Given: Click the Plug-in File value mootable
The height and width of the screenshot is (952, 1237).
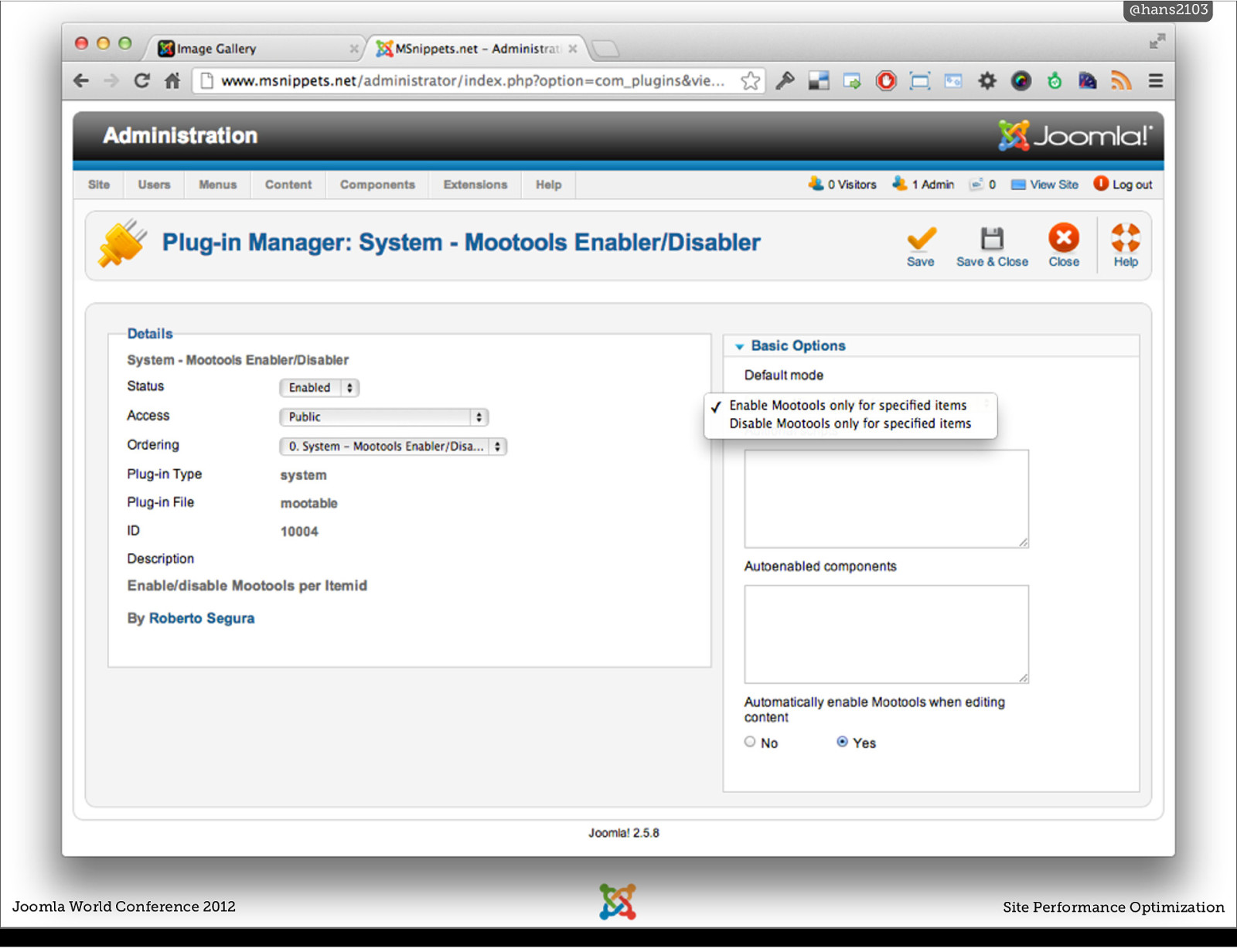Looking at the screenshot, I should pyautogui.click(x=309, y=503).
